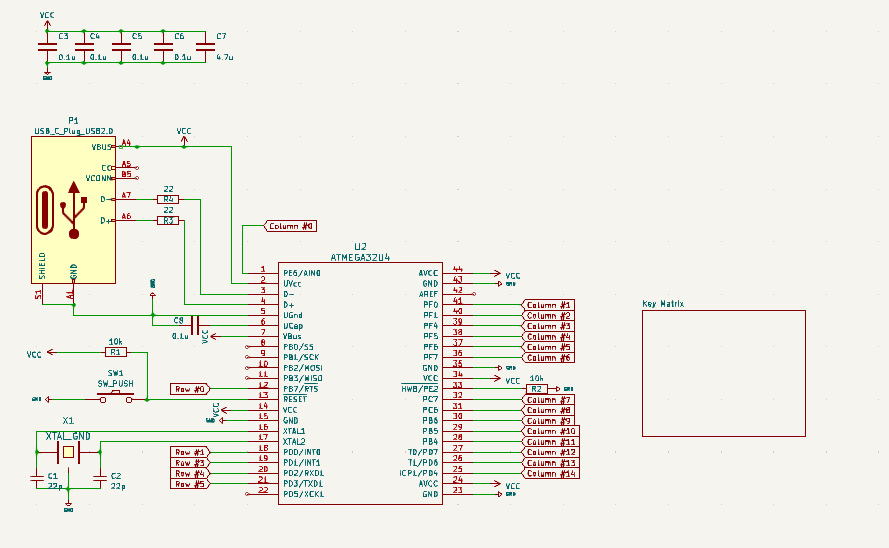The height and width of the screenshot is (548, 889).
Task: Select the X1 crystal symbol
Action: 68,452
